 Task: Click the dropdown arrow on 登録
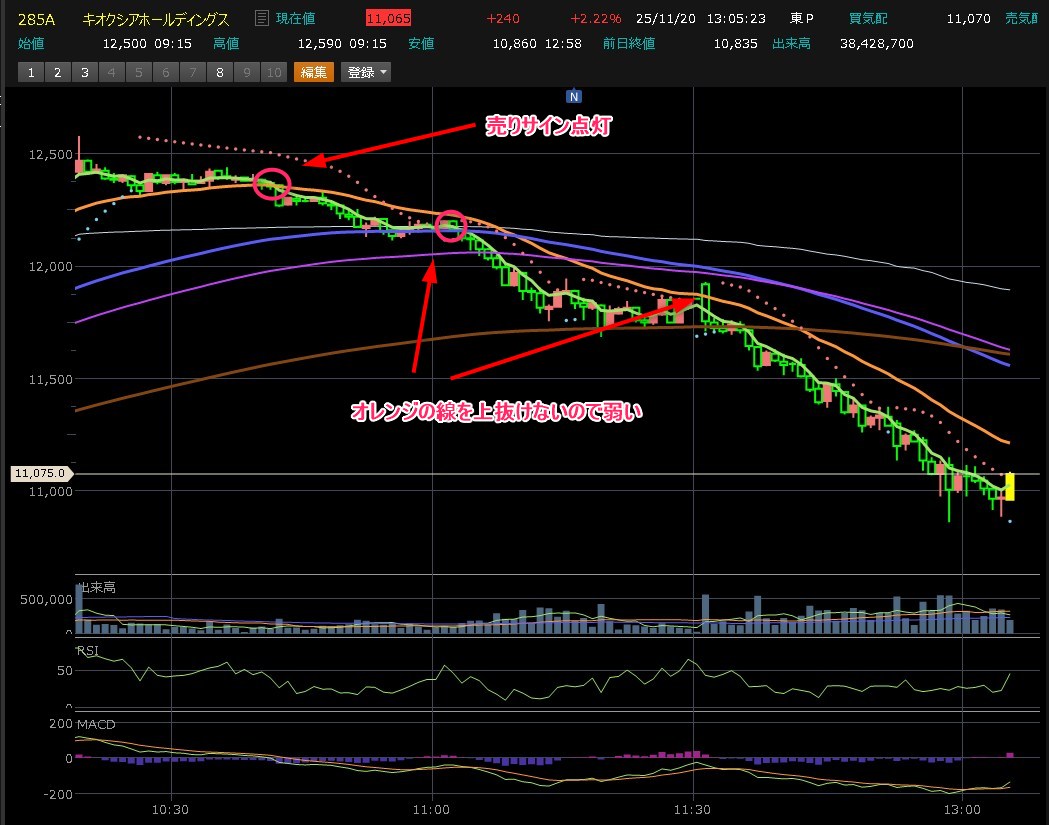[384, 72]
